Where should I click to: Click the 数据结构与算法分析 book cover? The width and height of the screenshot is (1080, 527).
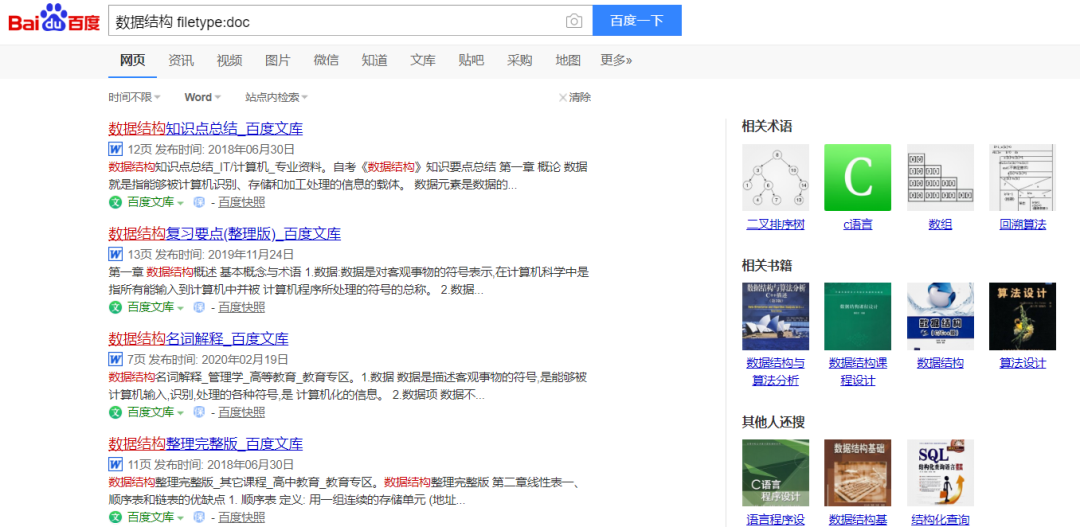[x=775, y=316]
